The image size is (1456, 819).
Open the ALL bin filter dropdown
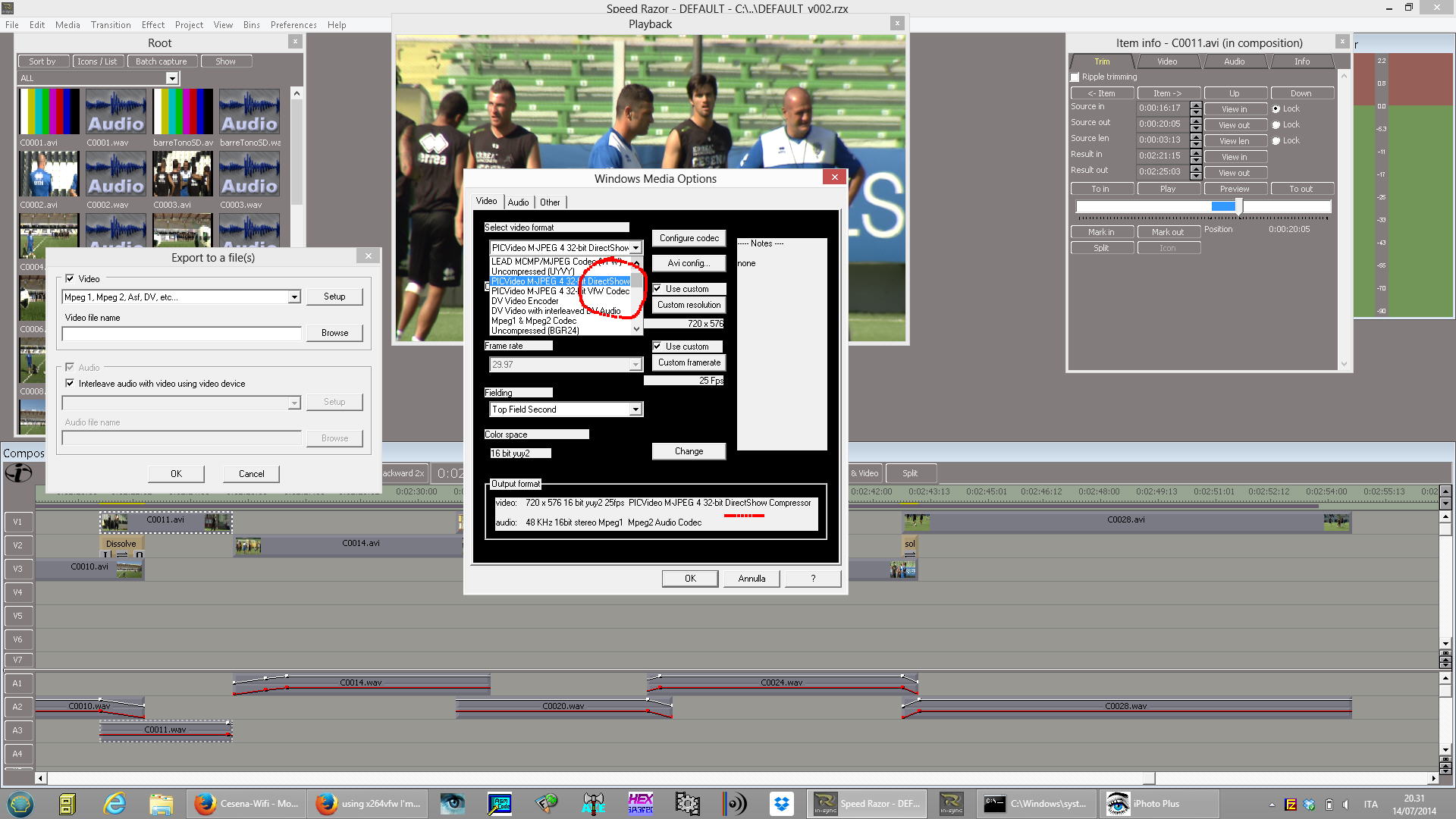click(x=172, y=79)
